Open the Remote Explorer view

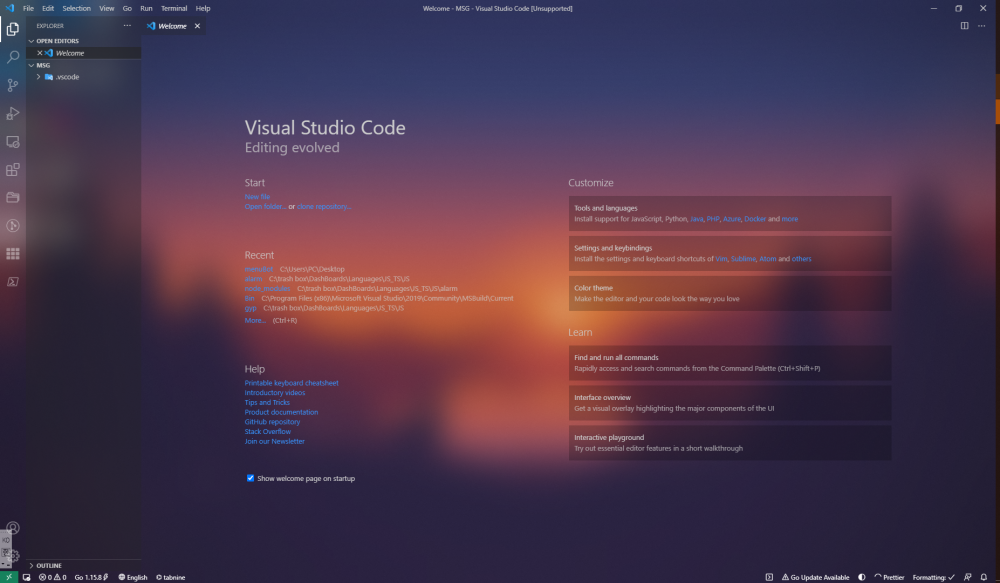[13, 142]
